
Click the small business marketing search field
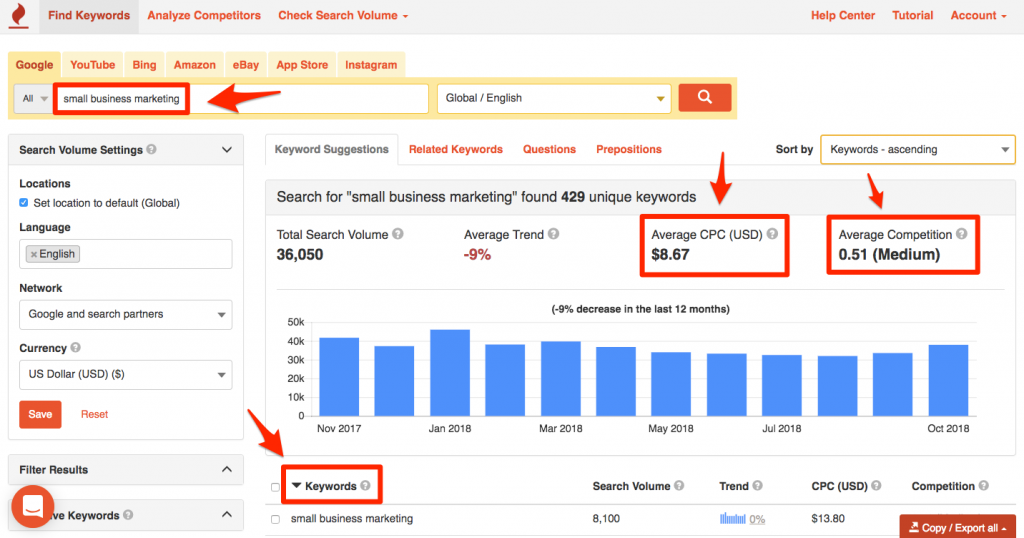(x=242, y=99)
